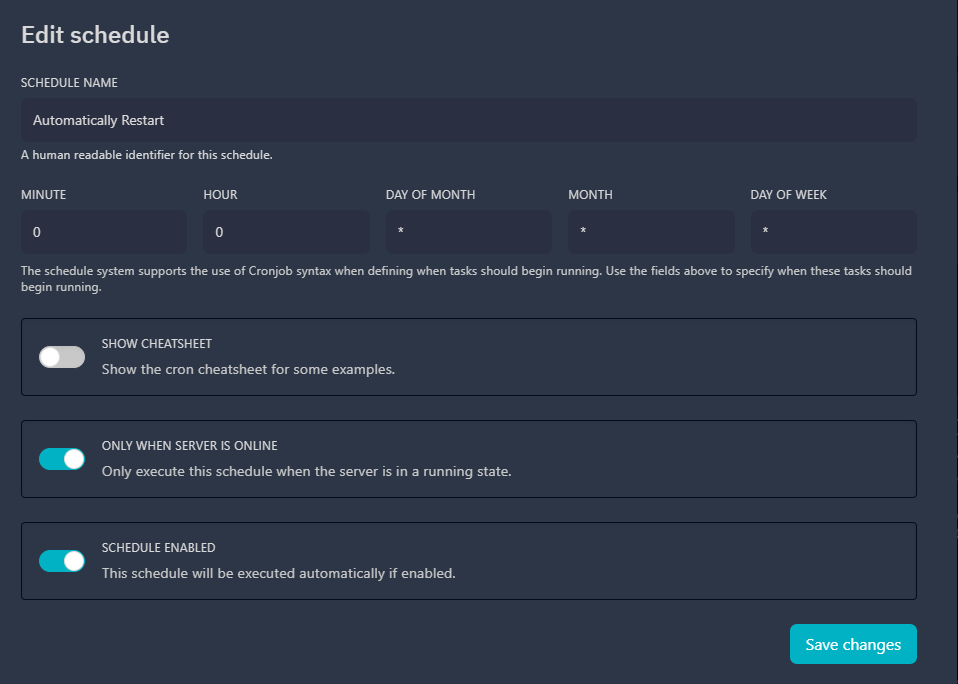The image size is (958, 684).
Task: Enable the Show Cheatsheet toggle
Action: (x=62, y=357)
